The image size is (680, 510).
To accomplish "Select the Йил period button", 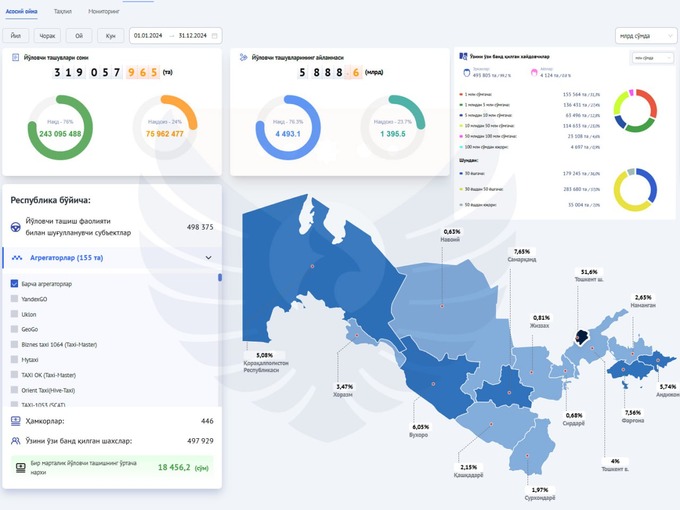I will [x=16, y=35].
